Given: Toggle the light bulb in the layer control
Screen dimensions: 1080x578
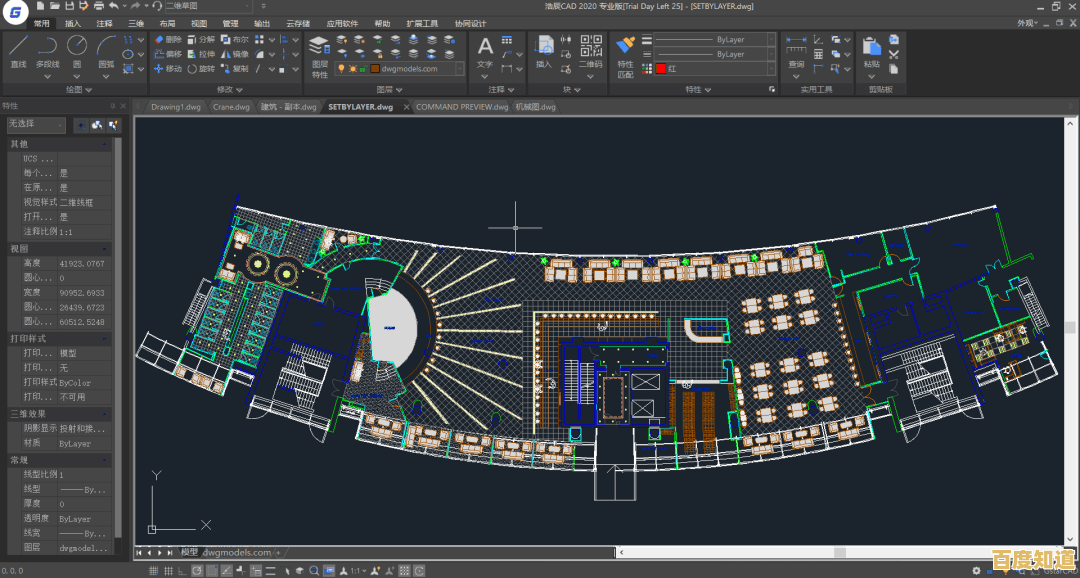Looking at the screenshot, I should 343,68.
